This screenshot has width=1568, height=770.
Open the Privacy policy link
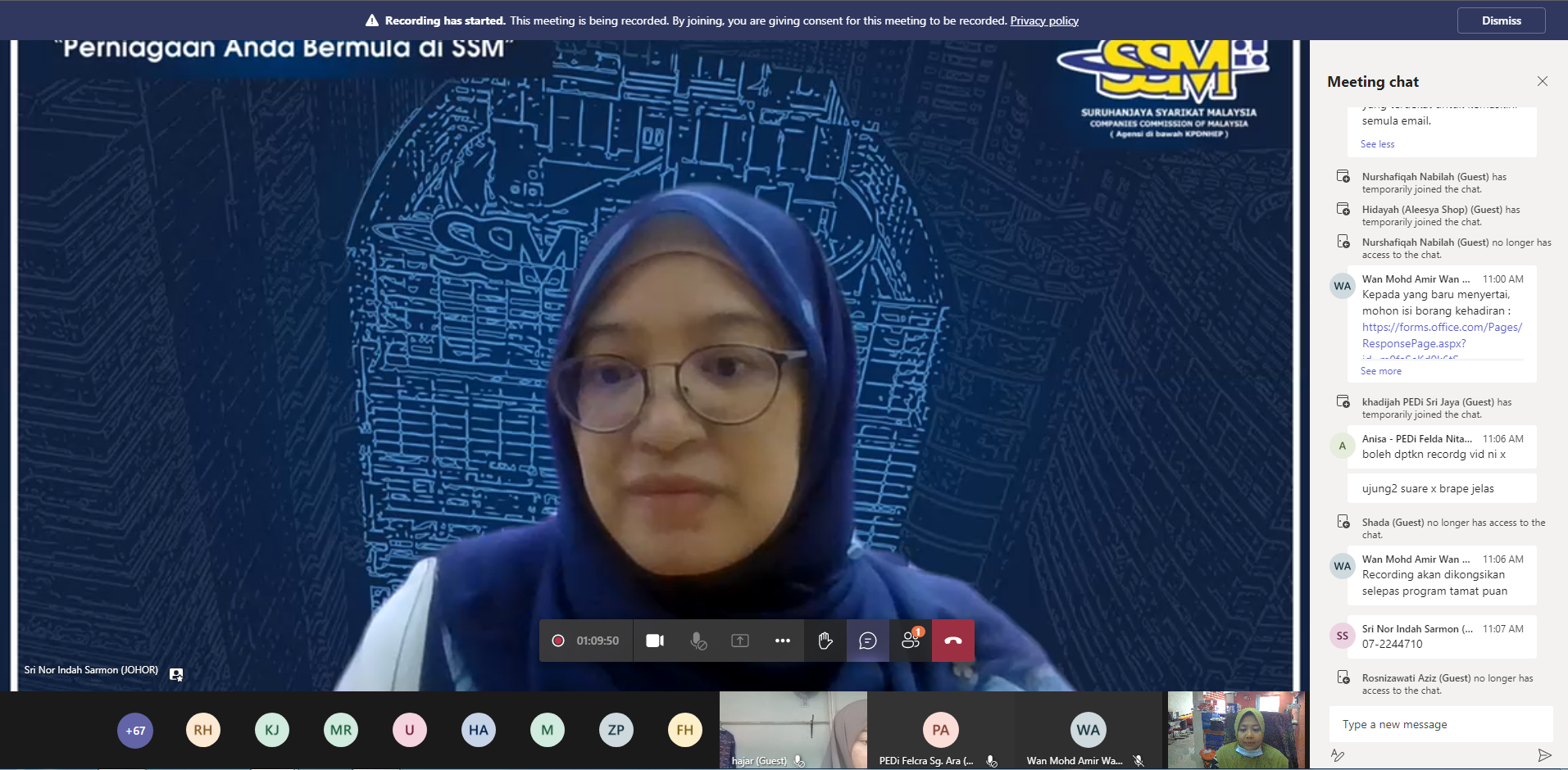[1044, 20]
